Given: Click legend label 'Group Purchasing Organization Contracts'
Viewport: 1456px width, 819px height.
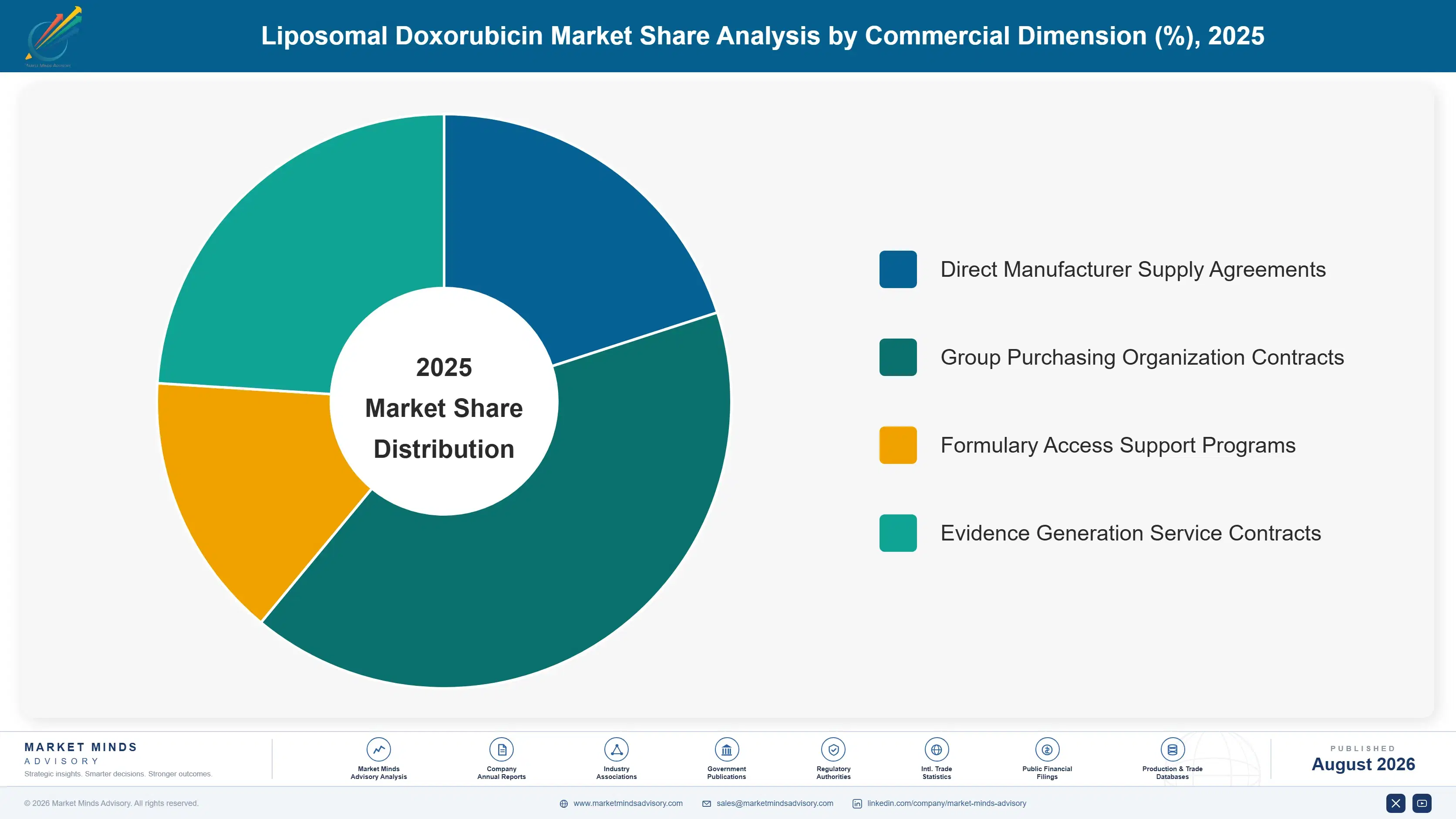Looking at the screenshot, I should (1142, 357).
